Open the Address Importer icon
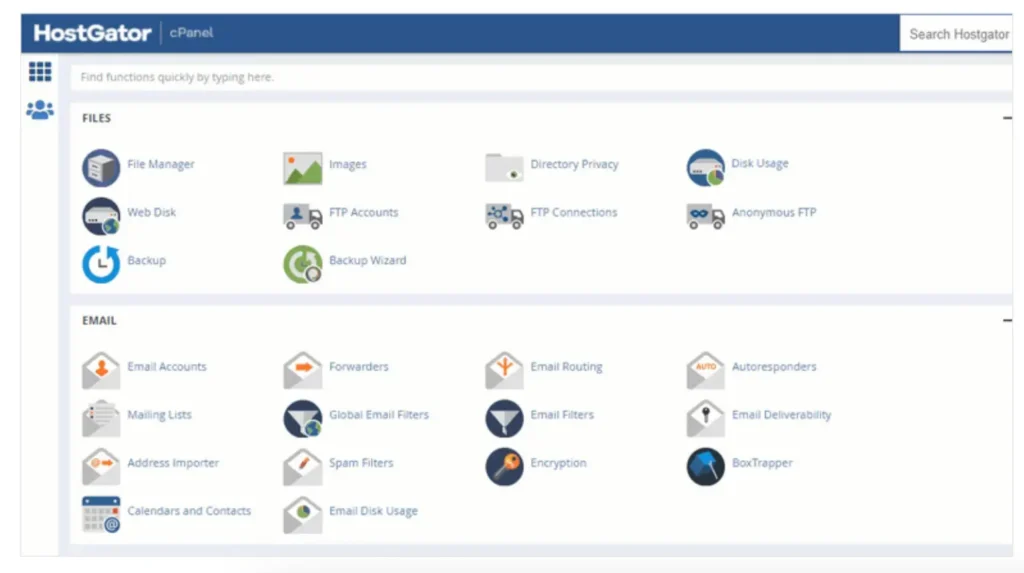This screenshot has height=573, width=1024. 101,467
